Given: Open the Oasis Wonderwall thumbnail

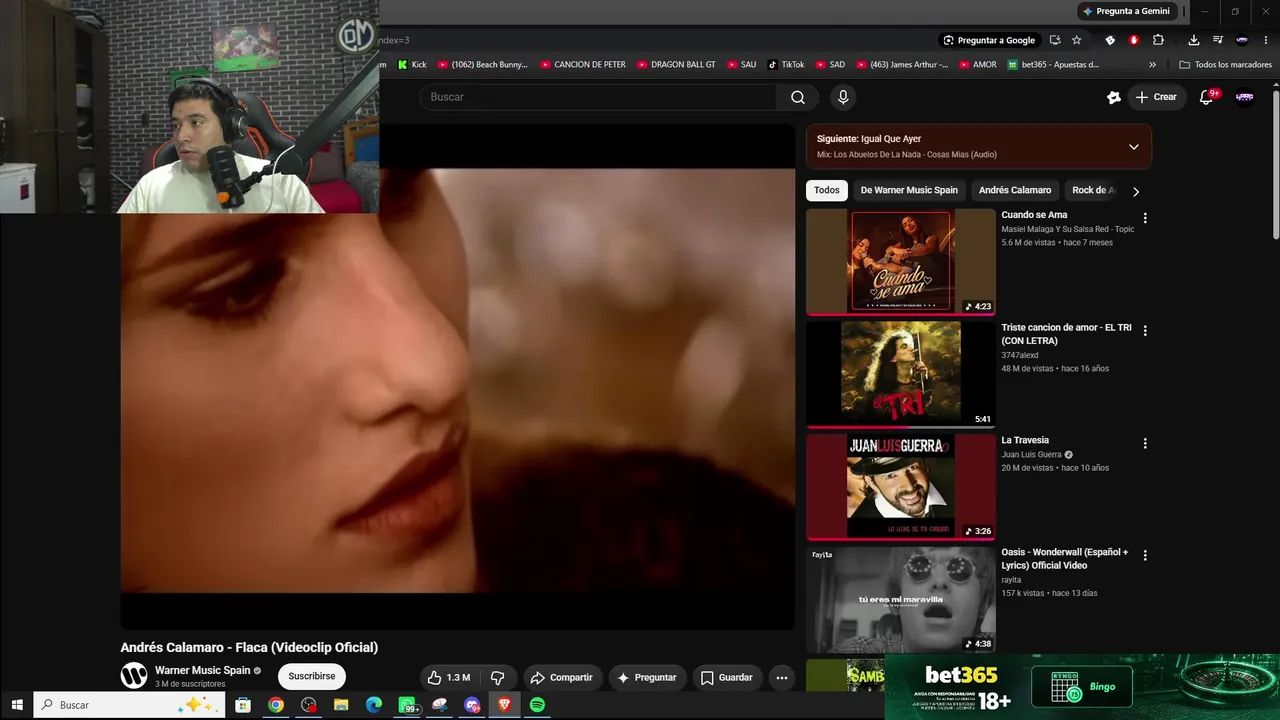Looking at the screenshot, I should click(901, 599).
